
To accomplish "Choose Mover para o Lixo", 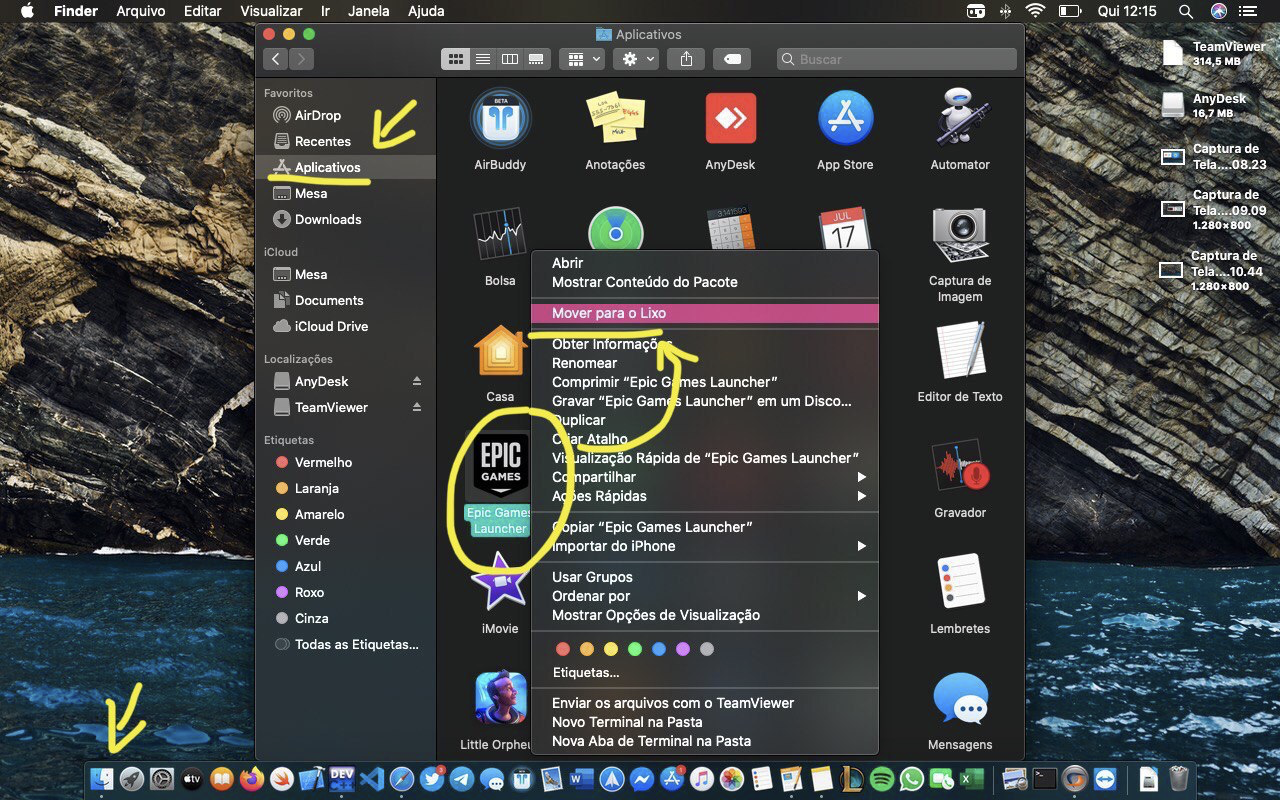I will (704, 313).
